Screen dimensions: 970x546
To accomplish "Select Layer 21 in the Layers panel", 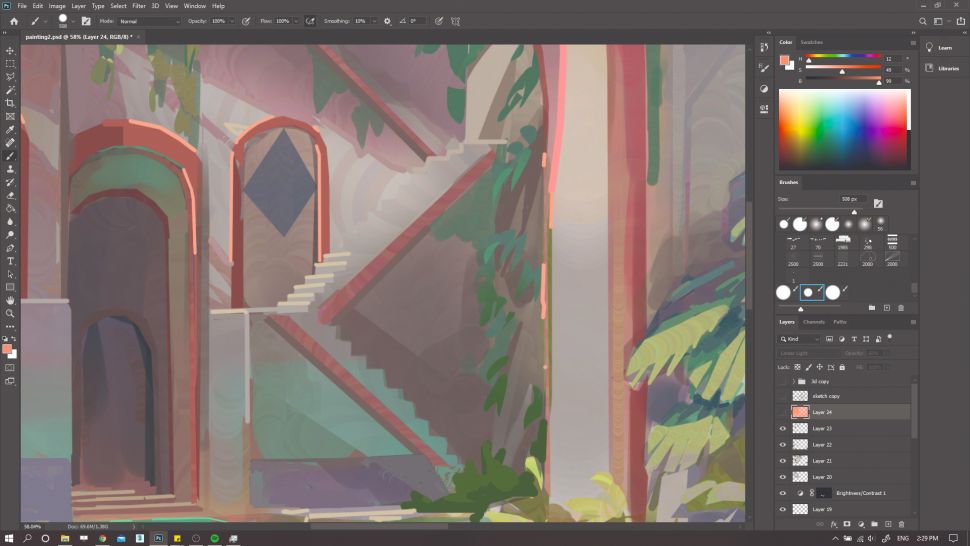I will 822,461.
